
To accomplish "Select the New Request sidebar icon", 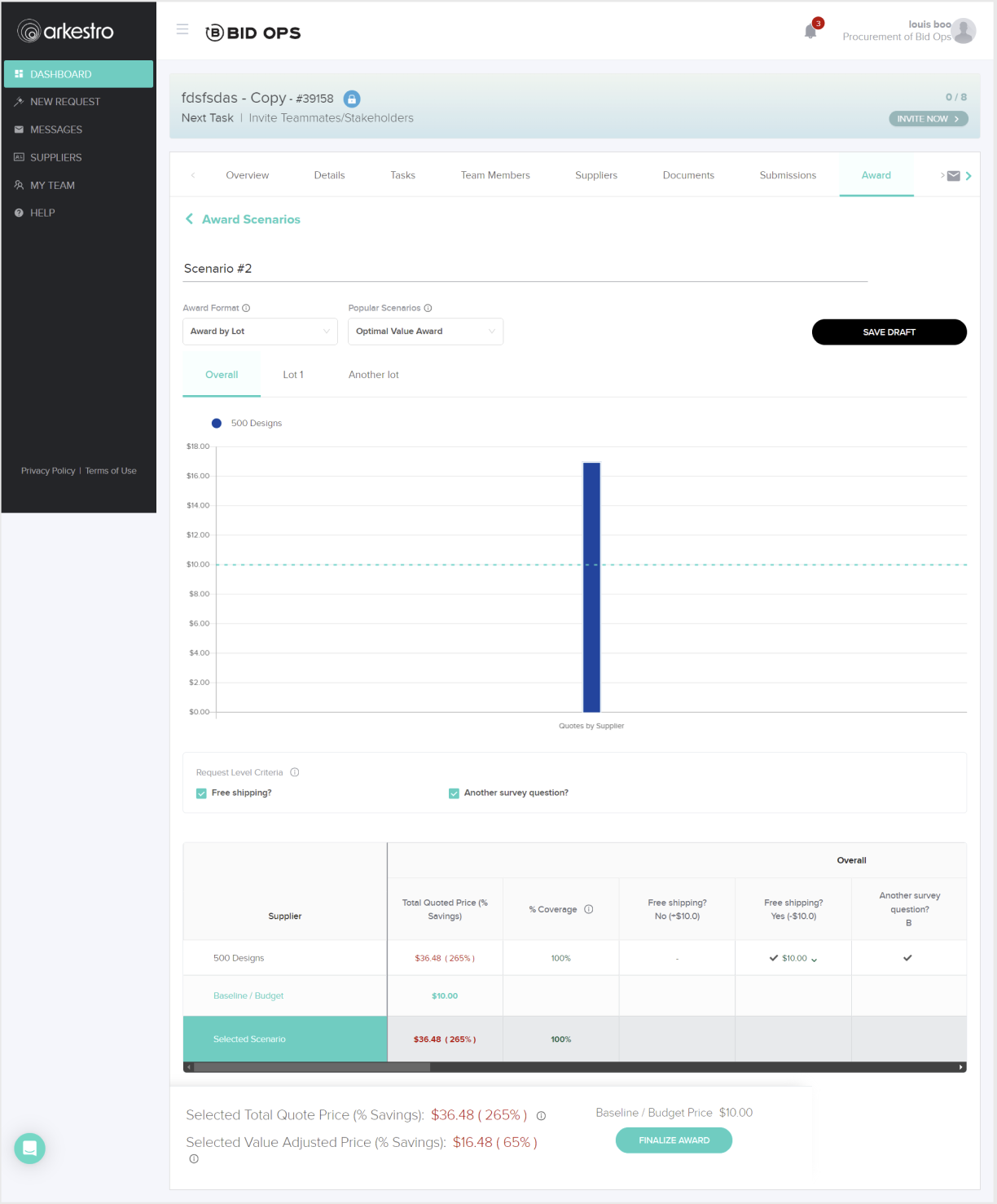I will pyautogui.click(x=20, y=101).
